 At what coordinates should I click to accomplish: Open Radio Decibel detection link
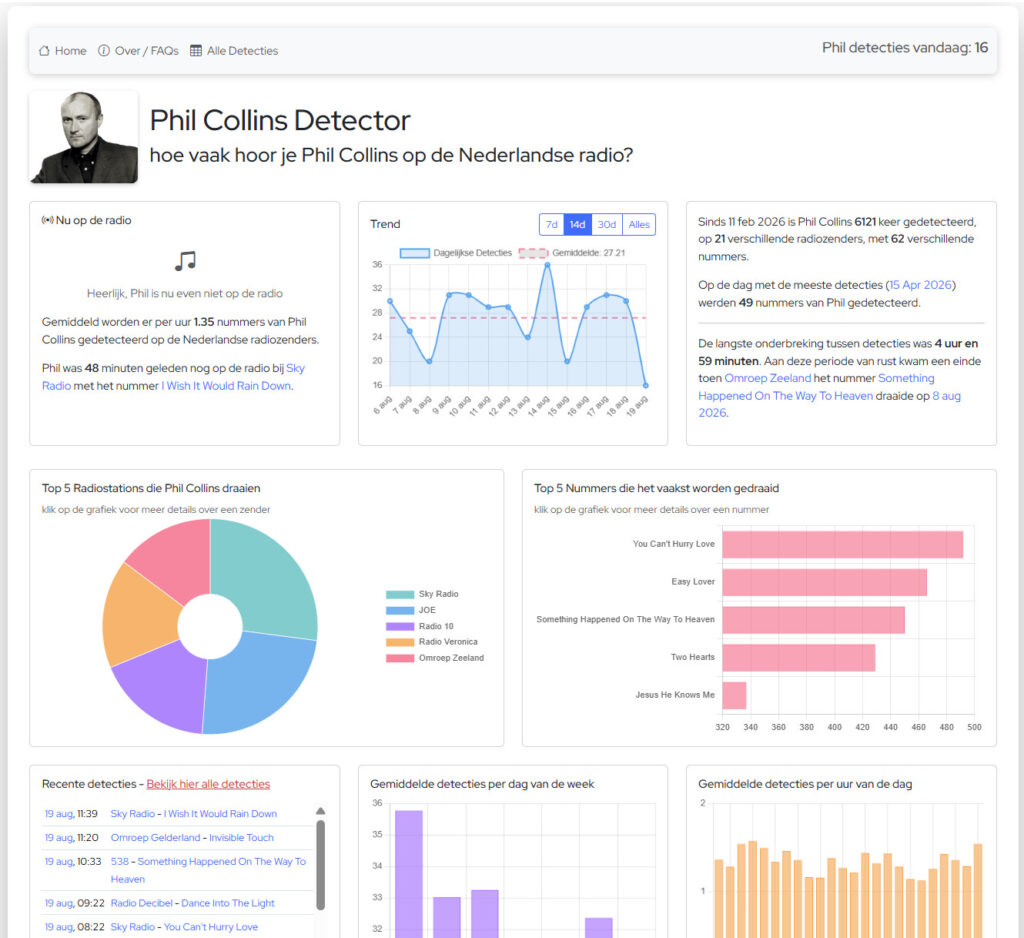point(142,903)
